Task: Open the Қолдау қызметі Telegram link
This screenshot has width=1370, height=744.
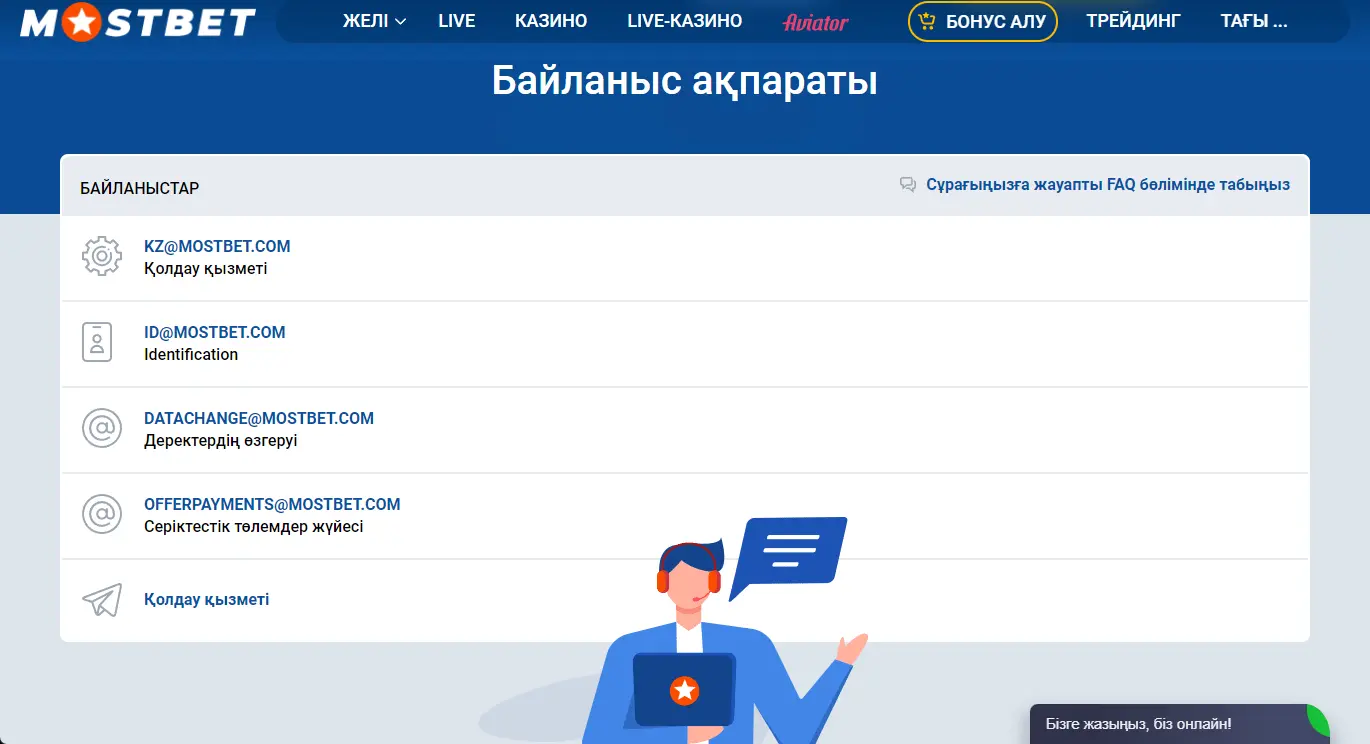Action: pos(207,600)
